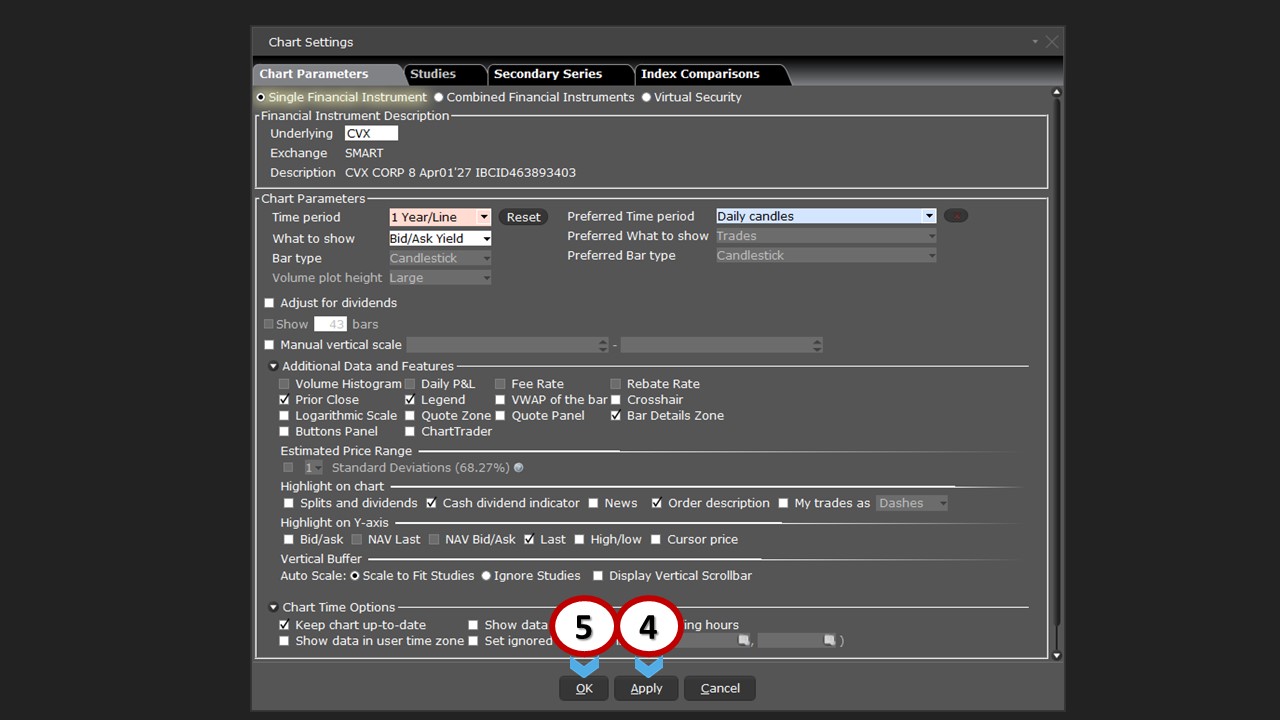Check the Crosshair option
This screenshot has width=1280, height=720.
pos(615,399)
